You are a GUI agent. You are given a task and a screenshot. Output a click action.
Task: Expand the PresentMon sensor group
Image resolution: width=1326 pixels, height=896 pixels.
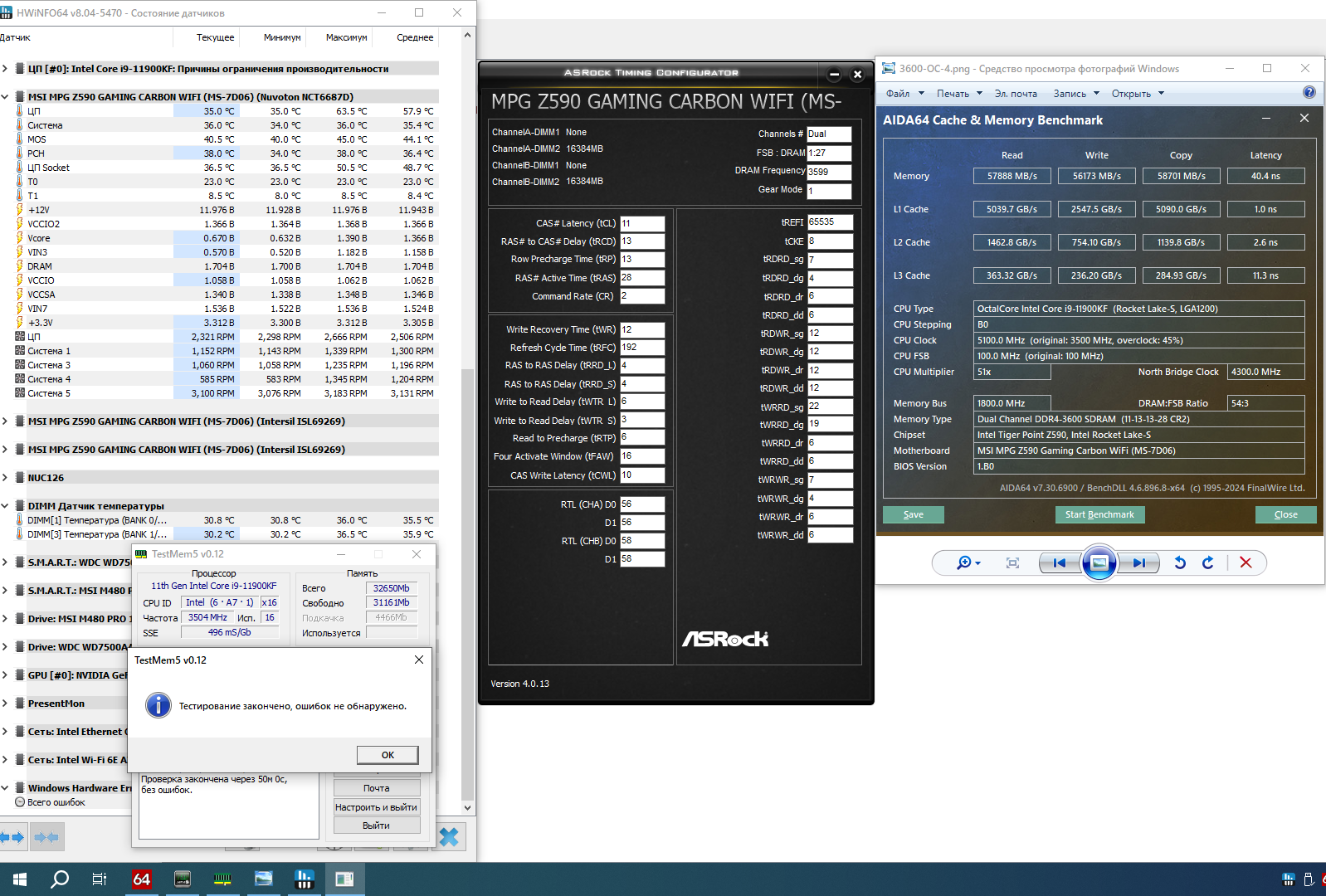[x=5, y=704]
